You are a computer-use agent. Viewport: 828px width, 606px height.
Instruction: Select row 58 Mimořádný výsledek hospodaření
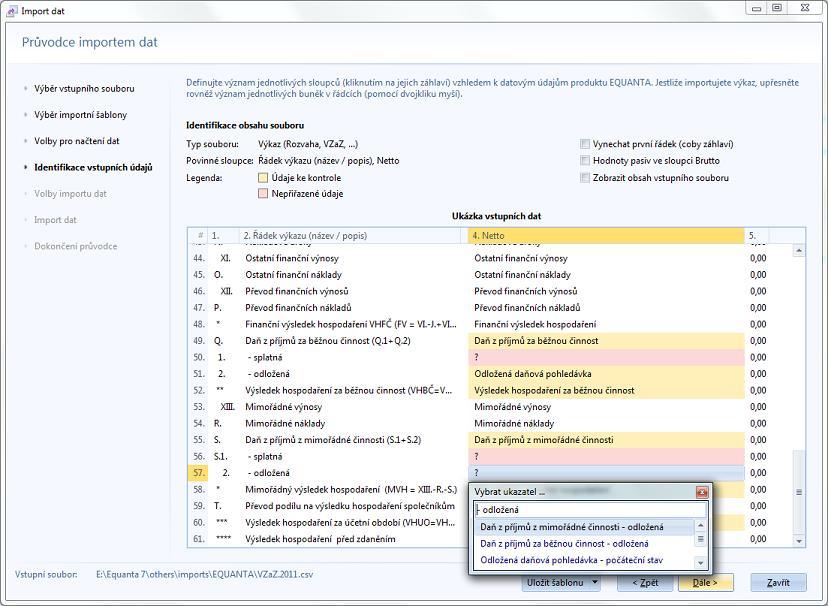coord(351,489)
